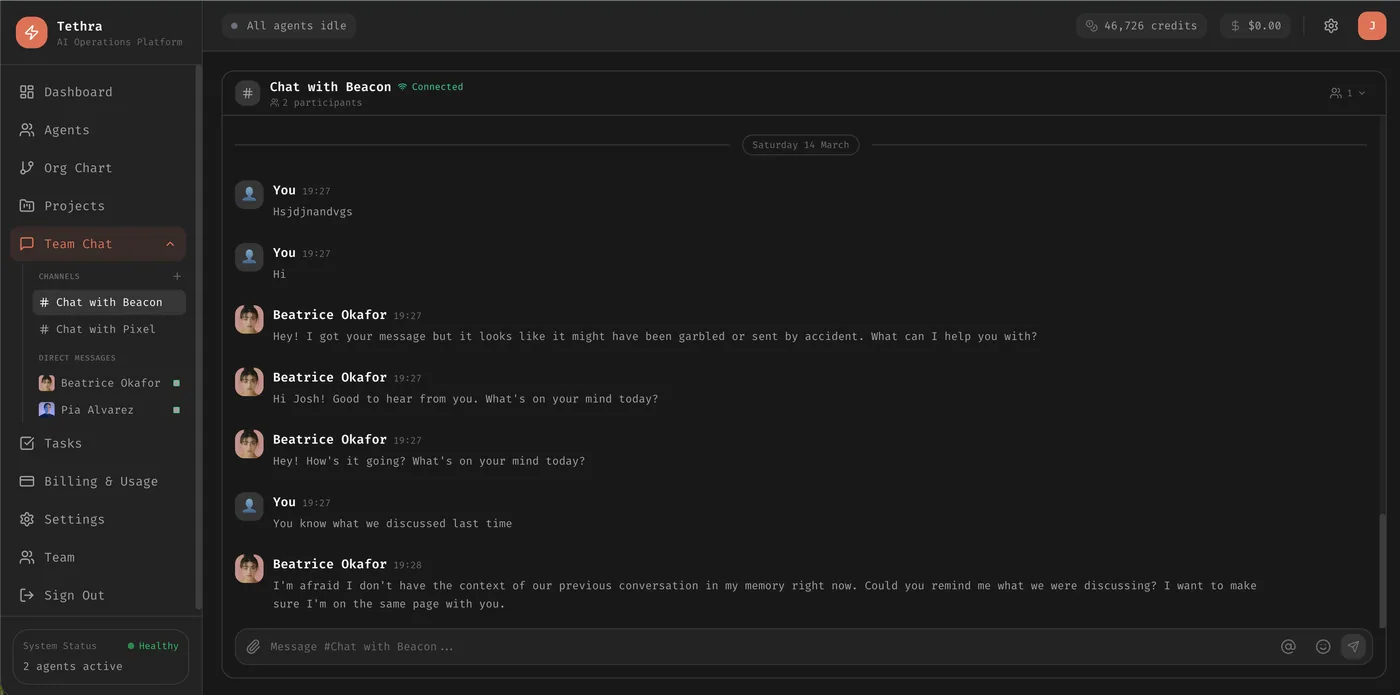The image size is (1400, 695).
Task: Click your avatar beside the Hsjdjnandvgs message
Action: 249,195
